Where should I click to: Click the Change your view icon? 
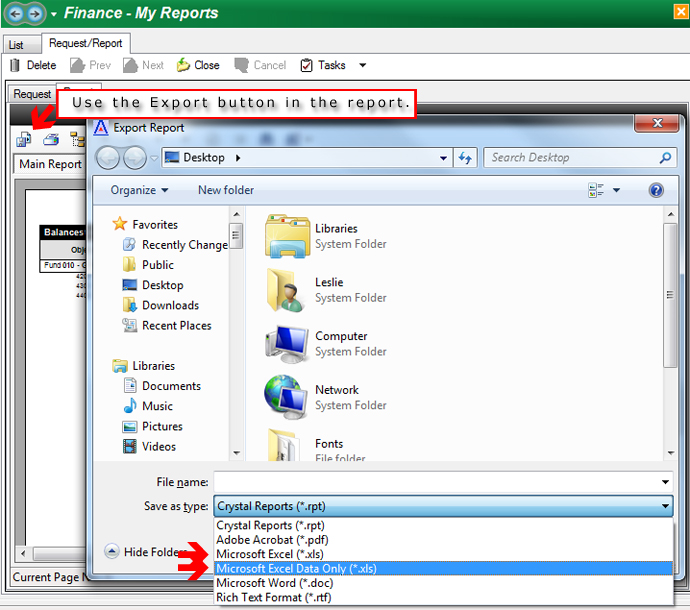click(595, 190)
